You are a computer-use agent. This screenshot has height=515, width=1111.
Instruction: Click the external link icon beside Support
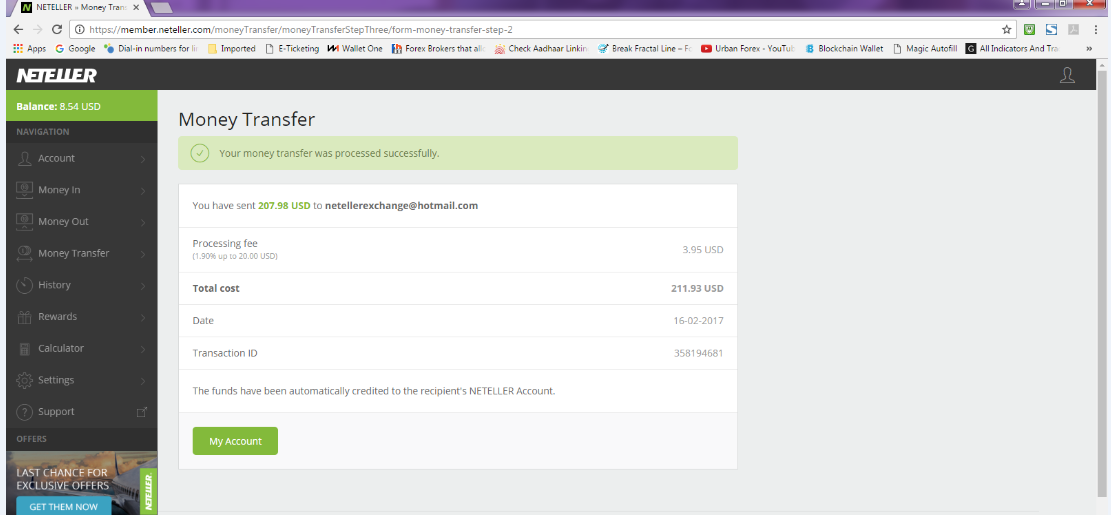(x=142, y=412)
